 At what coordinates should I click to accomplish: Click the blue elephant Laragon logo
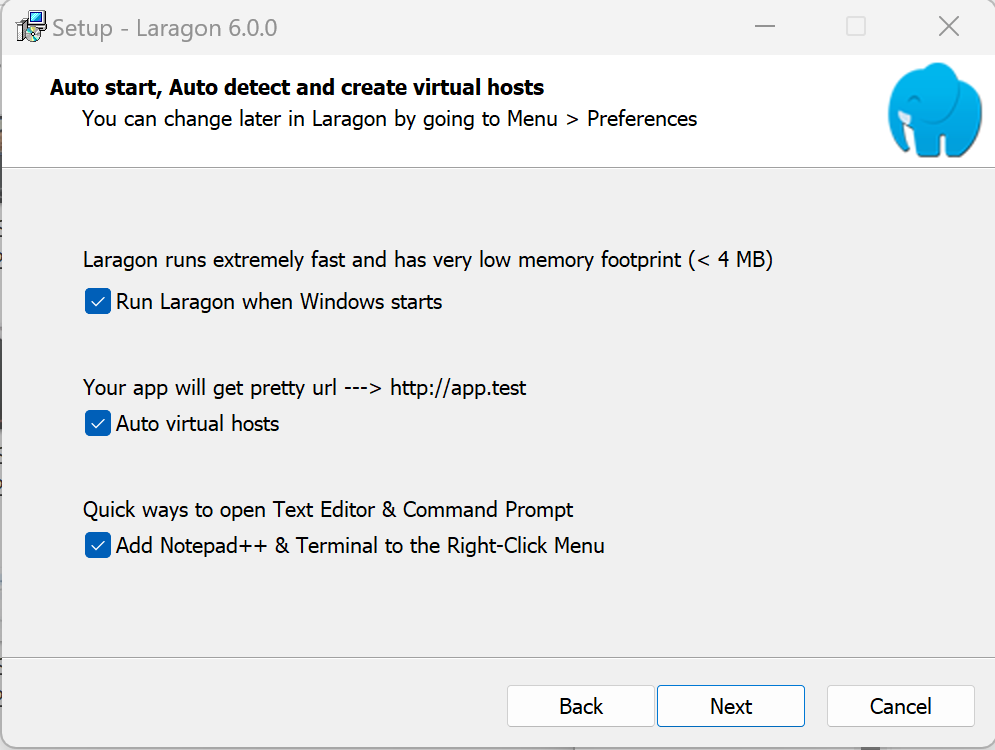(935, 110)
